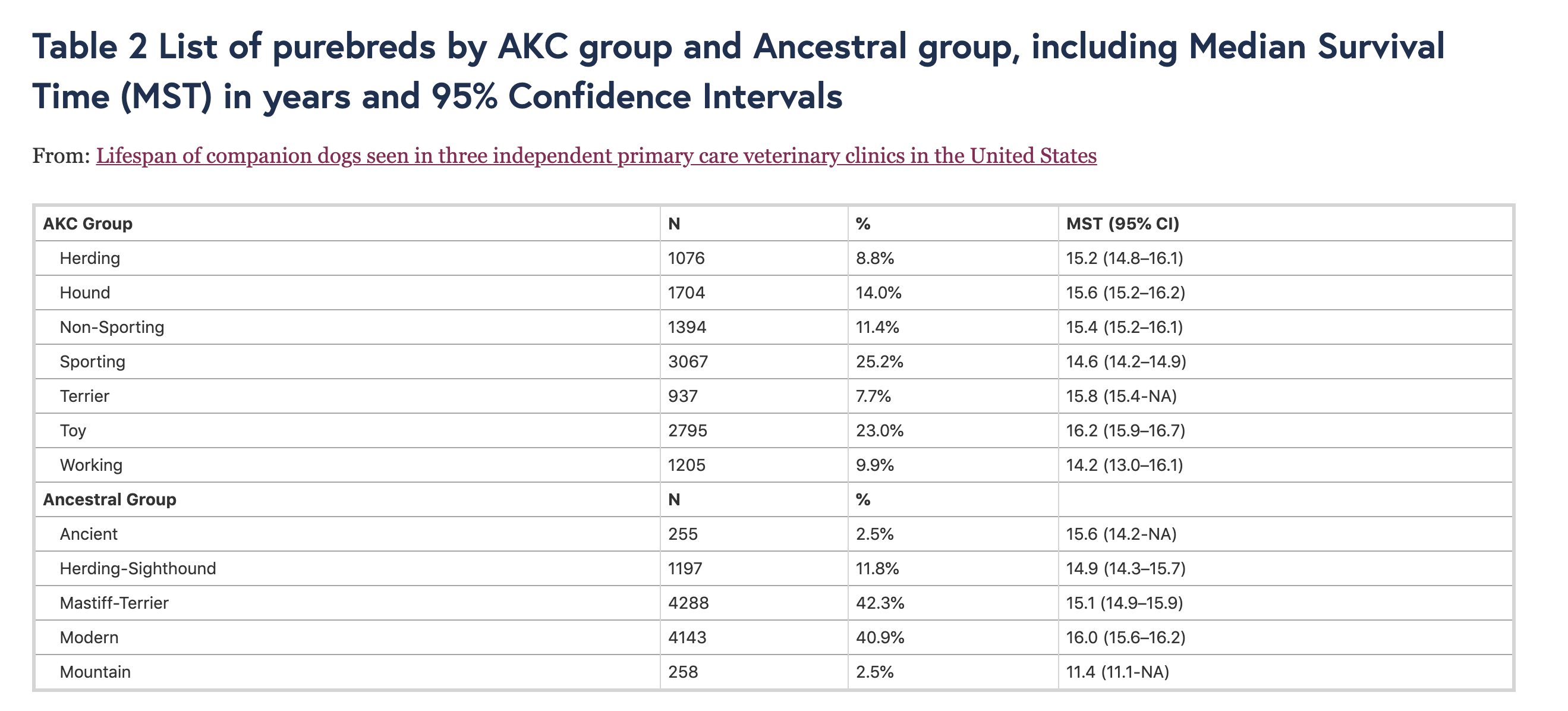Click the Mountain row label

point(95,672)
